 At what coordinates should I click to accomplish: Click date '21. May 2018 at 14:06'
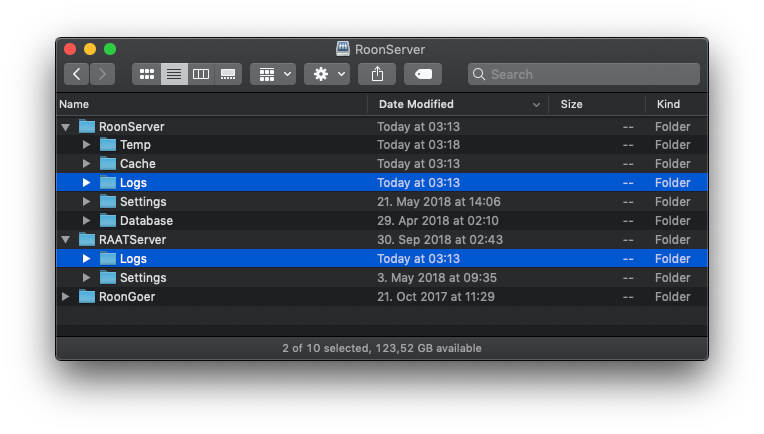439,202
